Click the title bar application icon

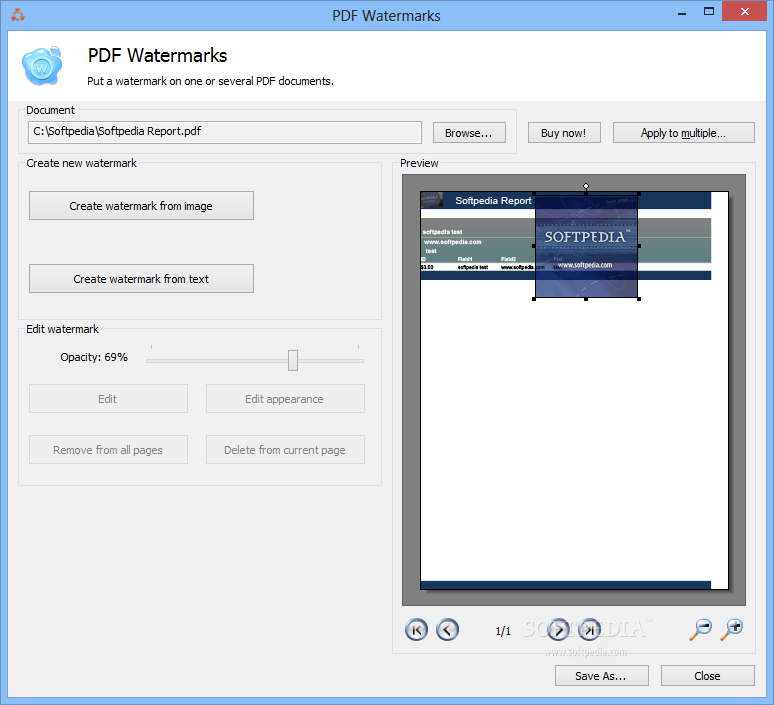pyautogui.click(x=18, y=15)
